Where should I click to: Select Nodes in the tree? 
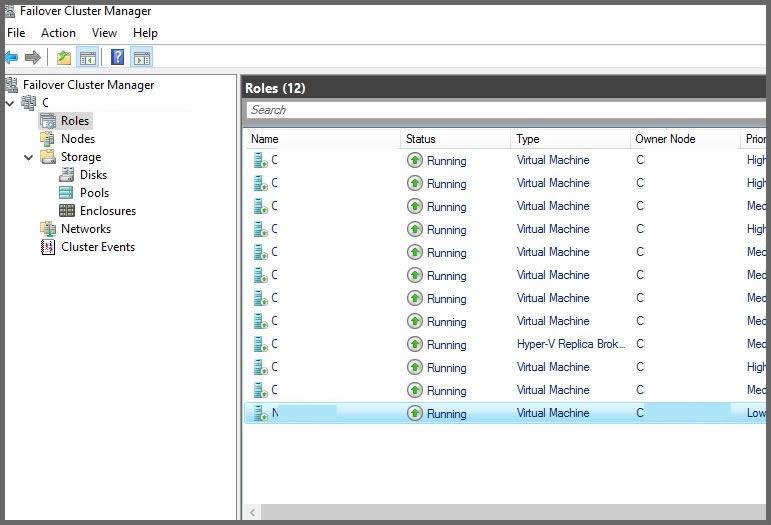click(x=78, y=139)
